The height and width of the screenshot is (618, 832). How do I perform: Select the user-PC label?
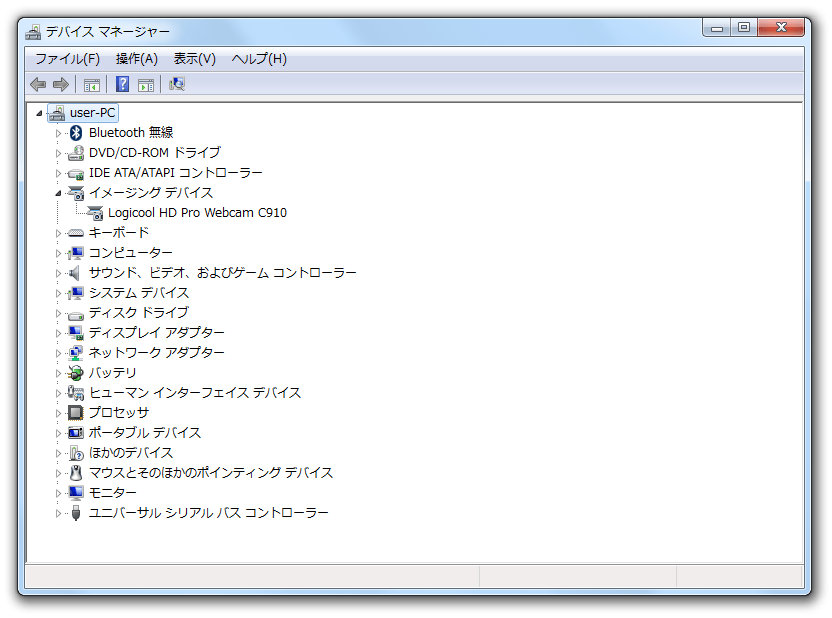click(x=92, y=113)
